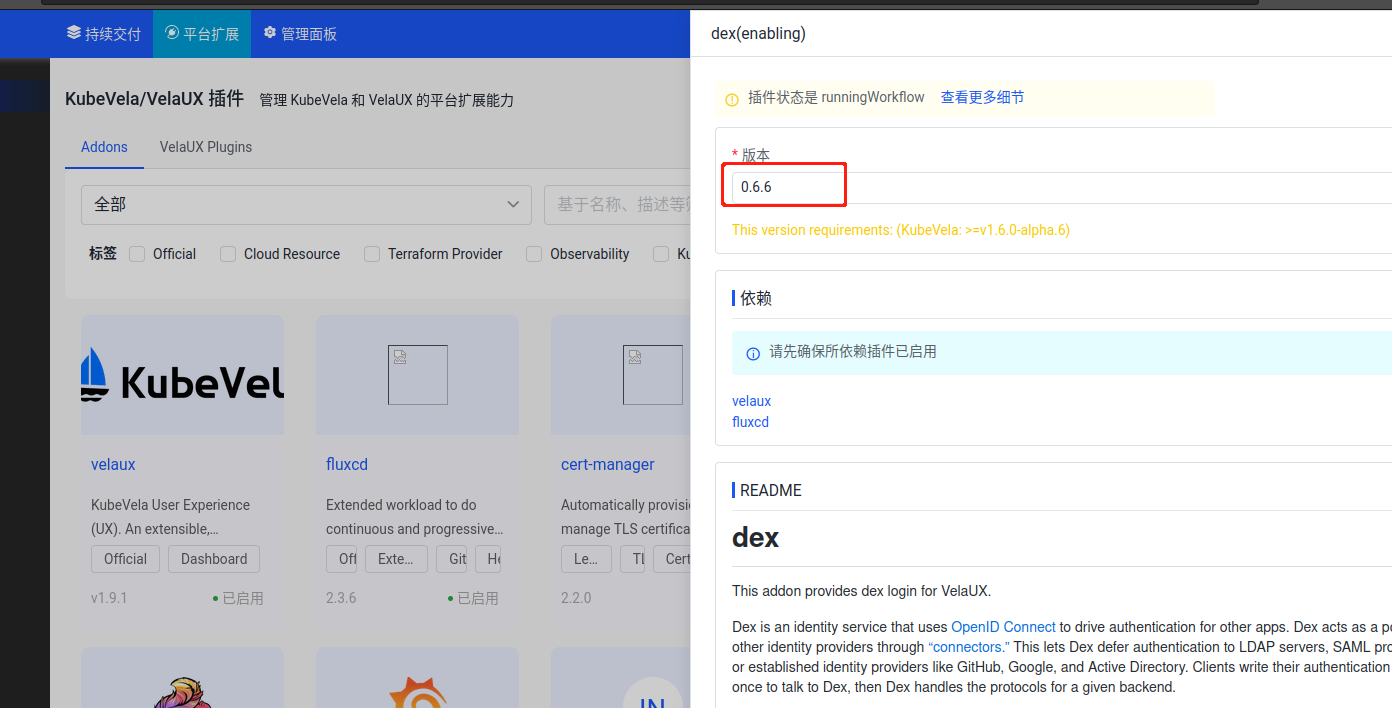Open 管理面板 via its gear icon
The height and width of the screenshot is (708, 1392).
coord(268,33)
